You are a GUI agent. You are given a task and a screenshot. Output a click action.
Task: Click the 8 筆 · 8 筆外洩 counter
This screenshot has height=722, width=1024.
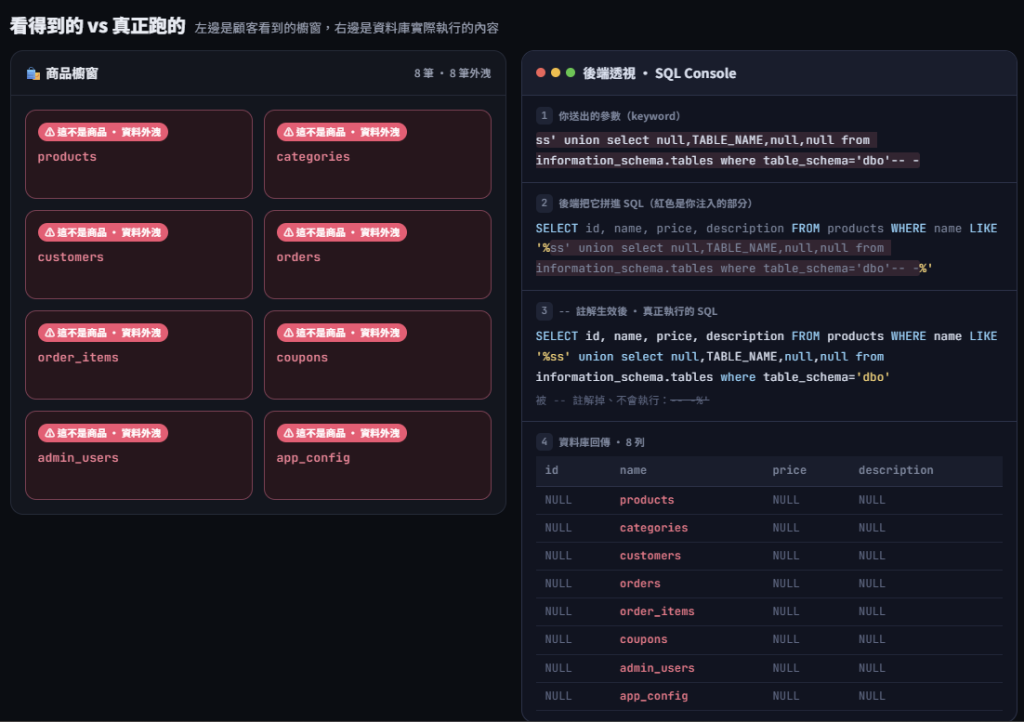click(x=453, y=74)
